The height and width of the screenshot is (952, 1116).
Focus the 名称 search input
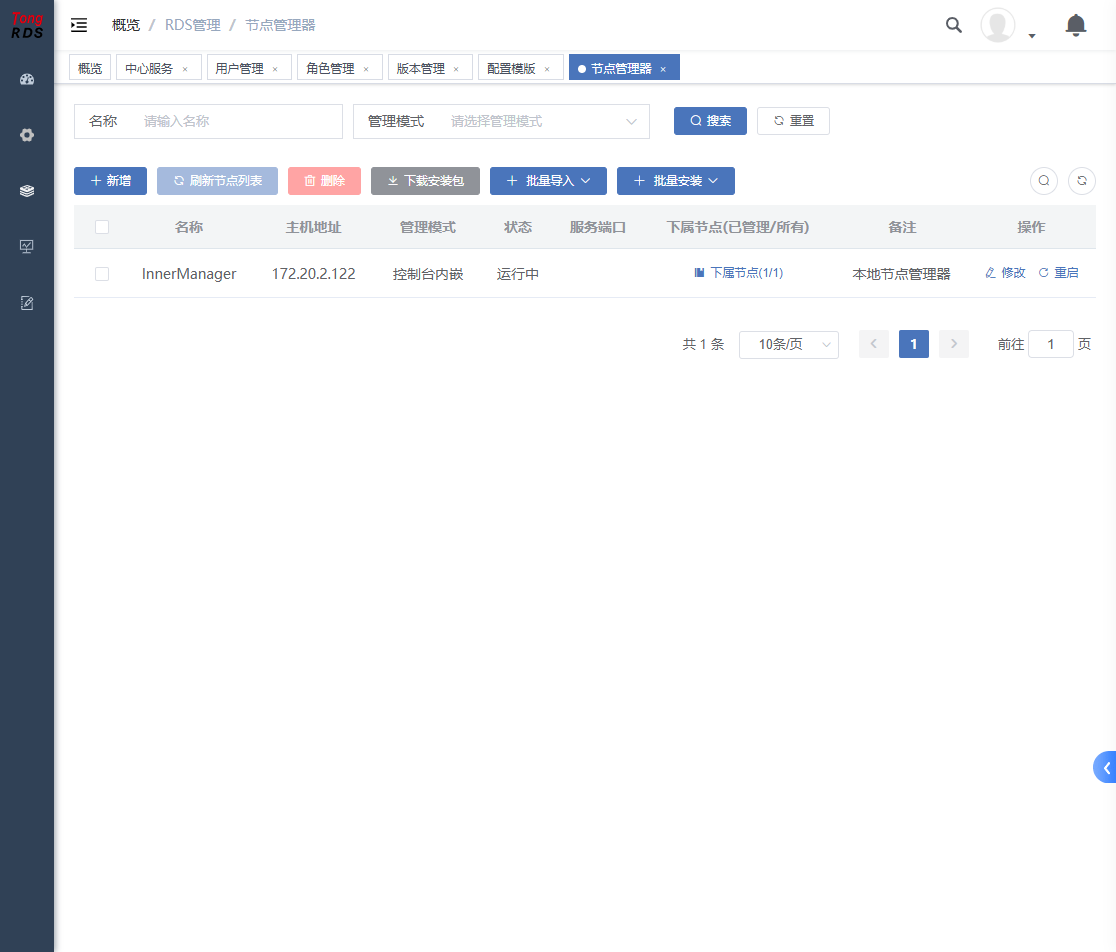click(238, 122)
